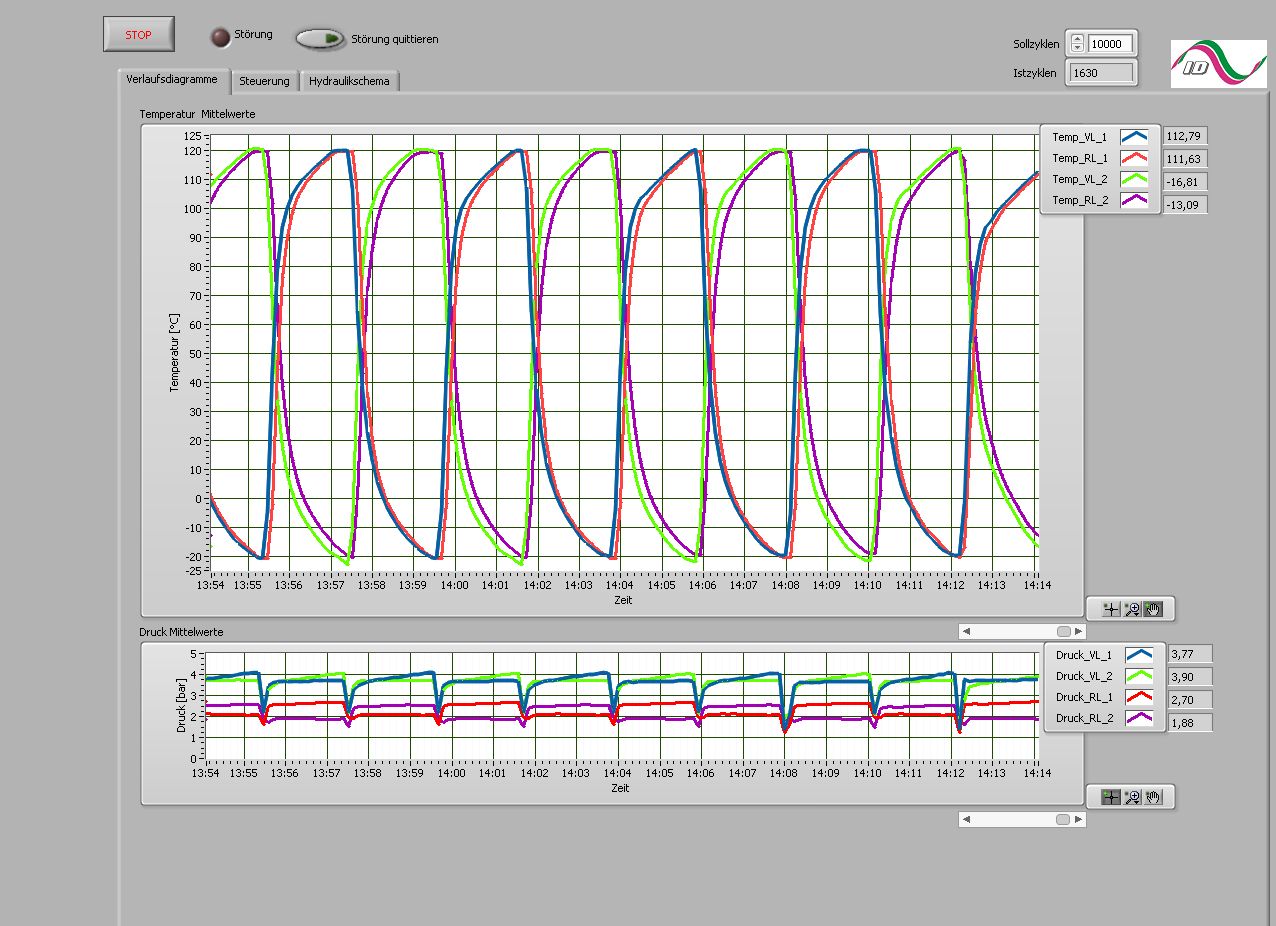This screenshot has height=926, width=1276.
Task: Toggle the Störung quittieren switch
Action: click(320, 39)
